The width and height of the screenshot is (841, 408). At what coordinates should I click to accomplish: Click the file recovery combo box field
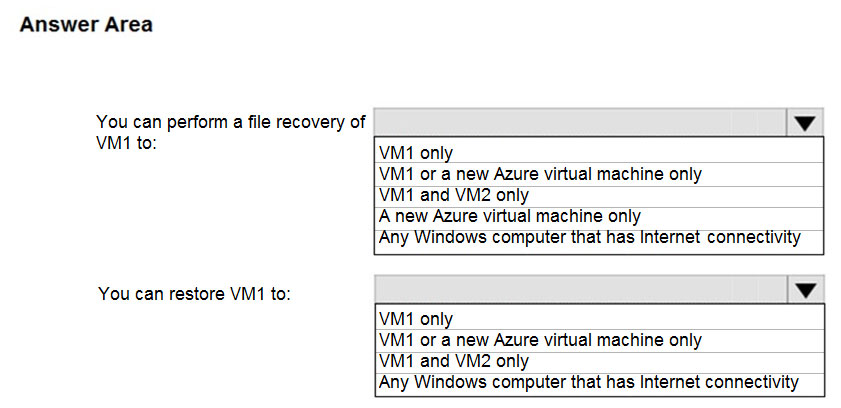(x=580, y=123)
